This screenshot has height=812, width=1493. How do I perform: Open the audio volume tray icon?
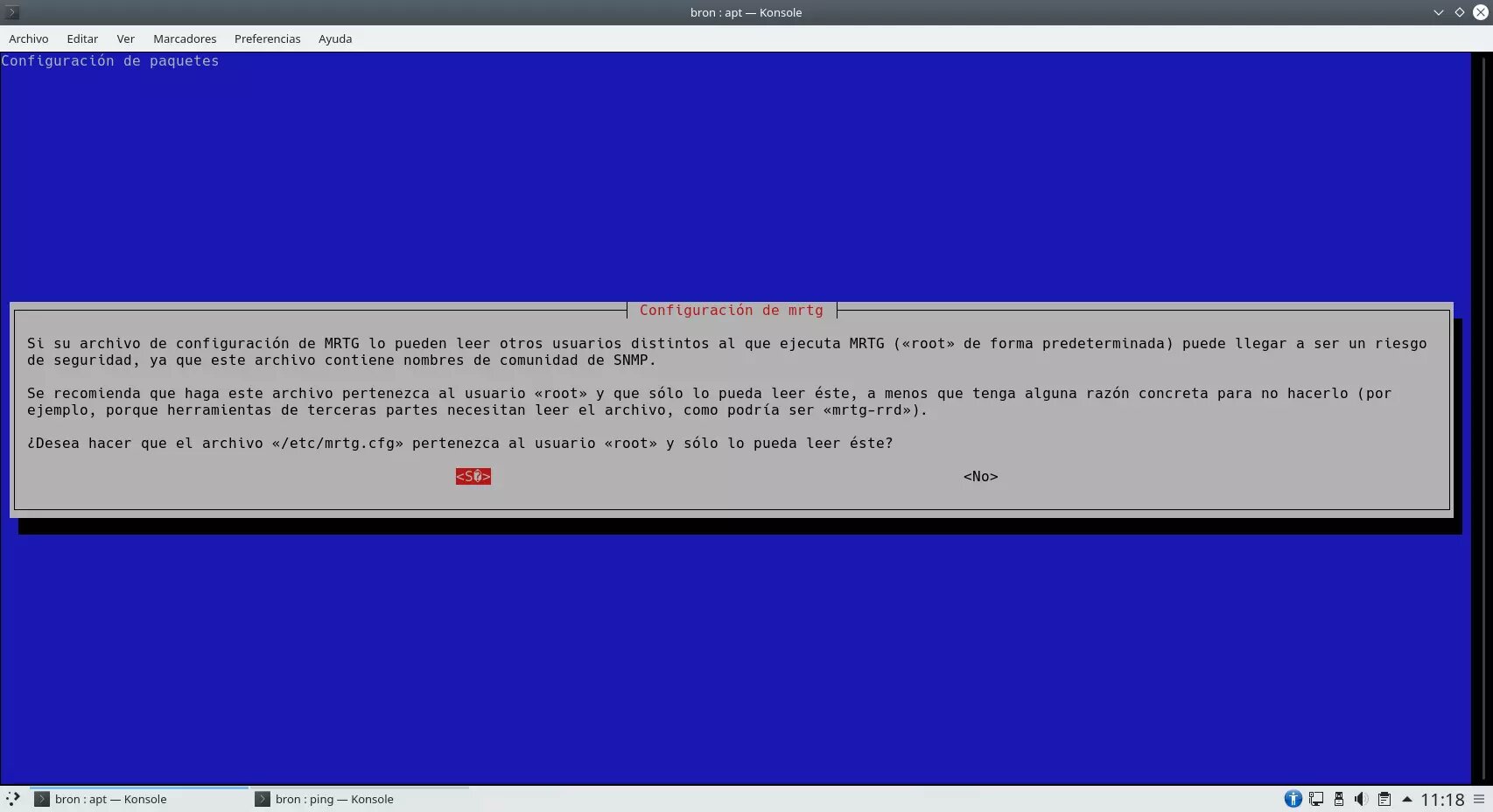pos(1361,799)
